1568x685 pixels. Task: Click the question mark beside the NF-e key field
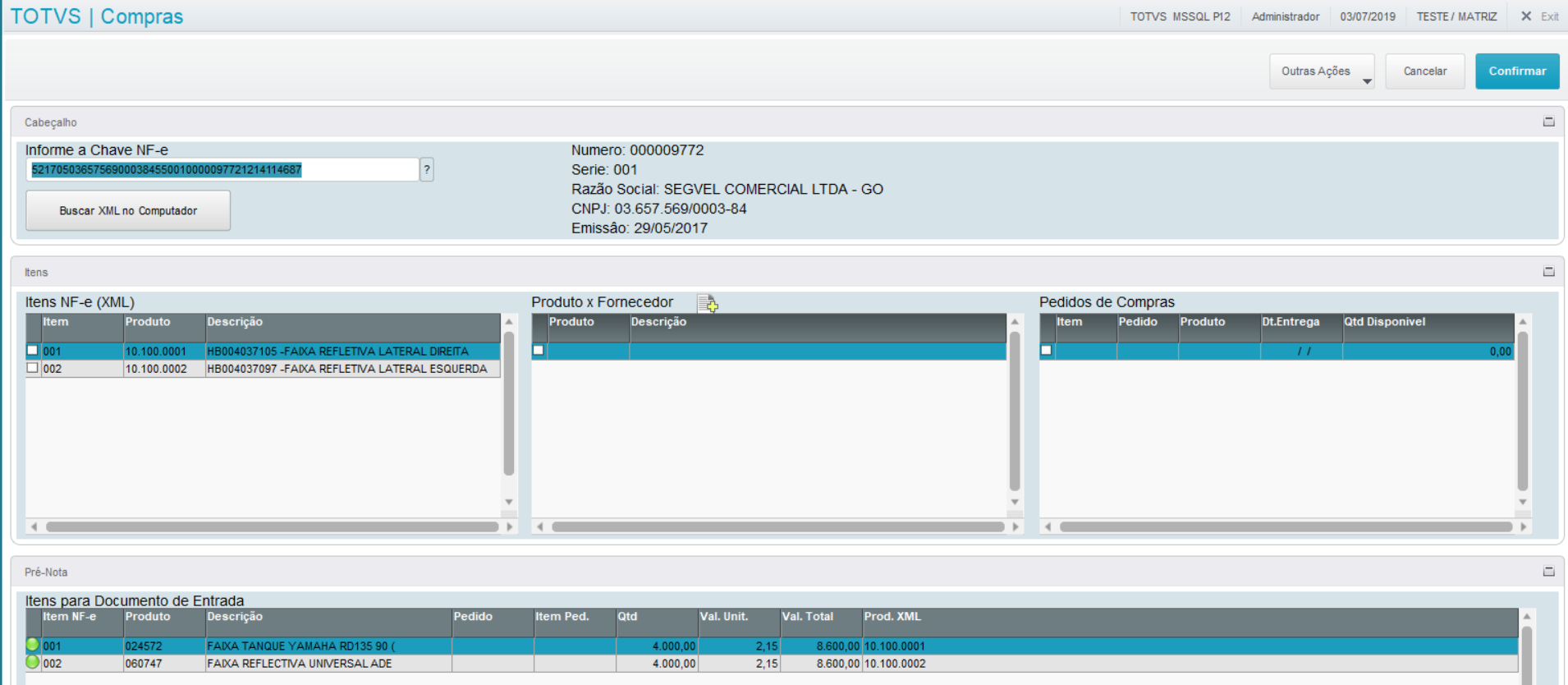click(427, 169)
